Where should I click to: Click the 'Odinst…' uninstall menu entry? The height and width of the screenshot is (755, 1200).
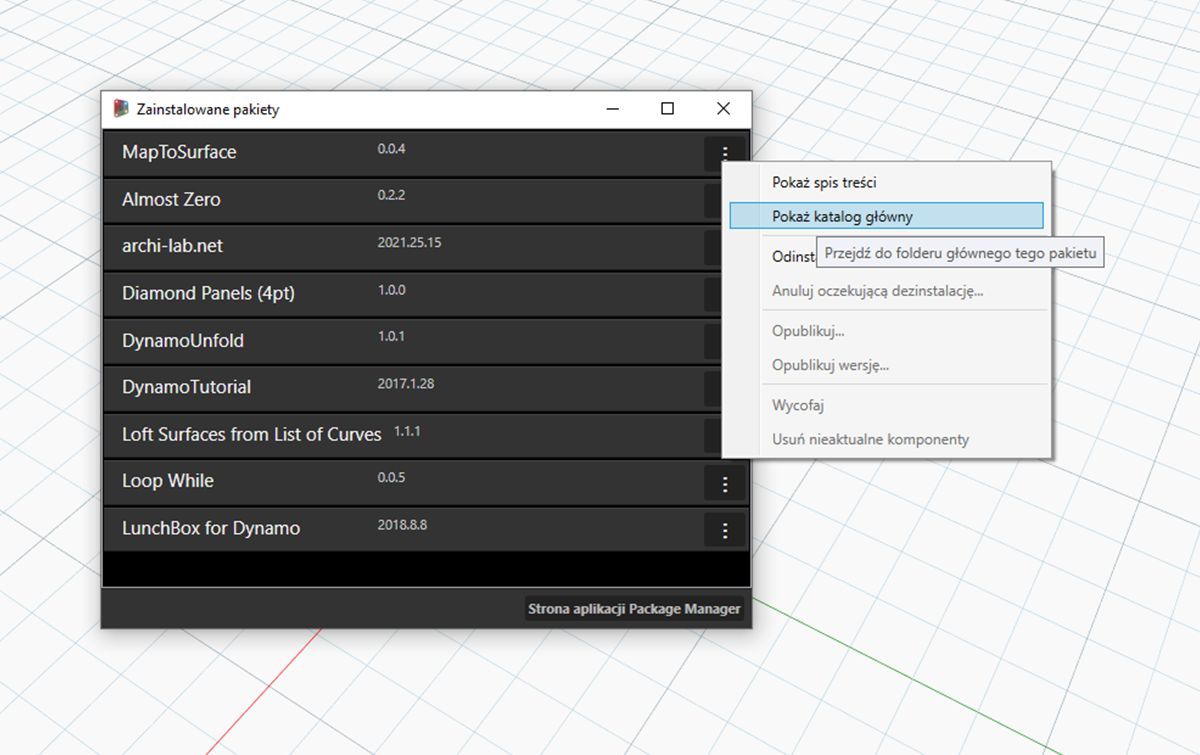tap(795, 257)
